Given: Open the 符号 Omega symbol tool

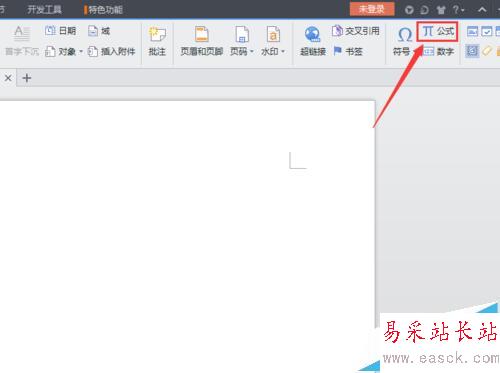Looking at the screenshot, I should pyautogui.click(x=404, y=42).
